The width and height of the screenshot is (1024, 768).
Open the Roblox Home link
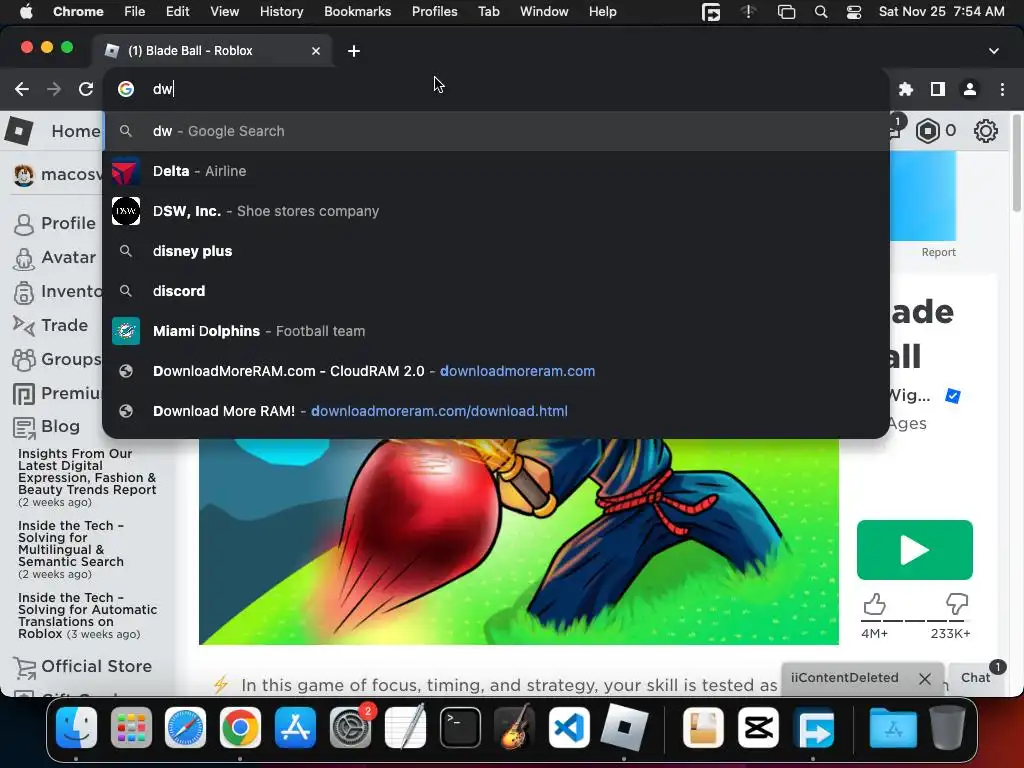click(x=76, y=131)
